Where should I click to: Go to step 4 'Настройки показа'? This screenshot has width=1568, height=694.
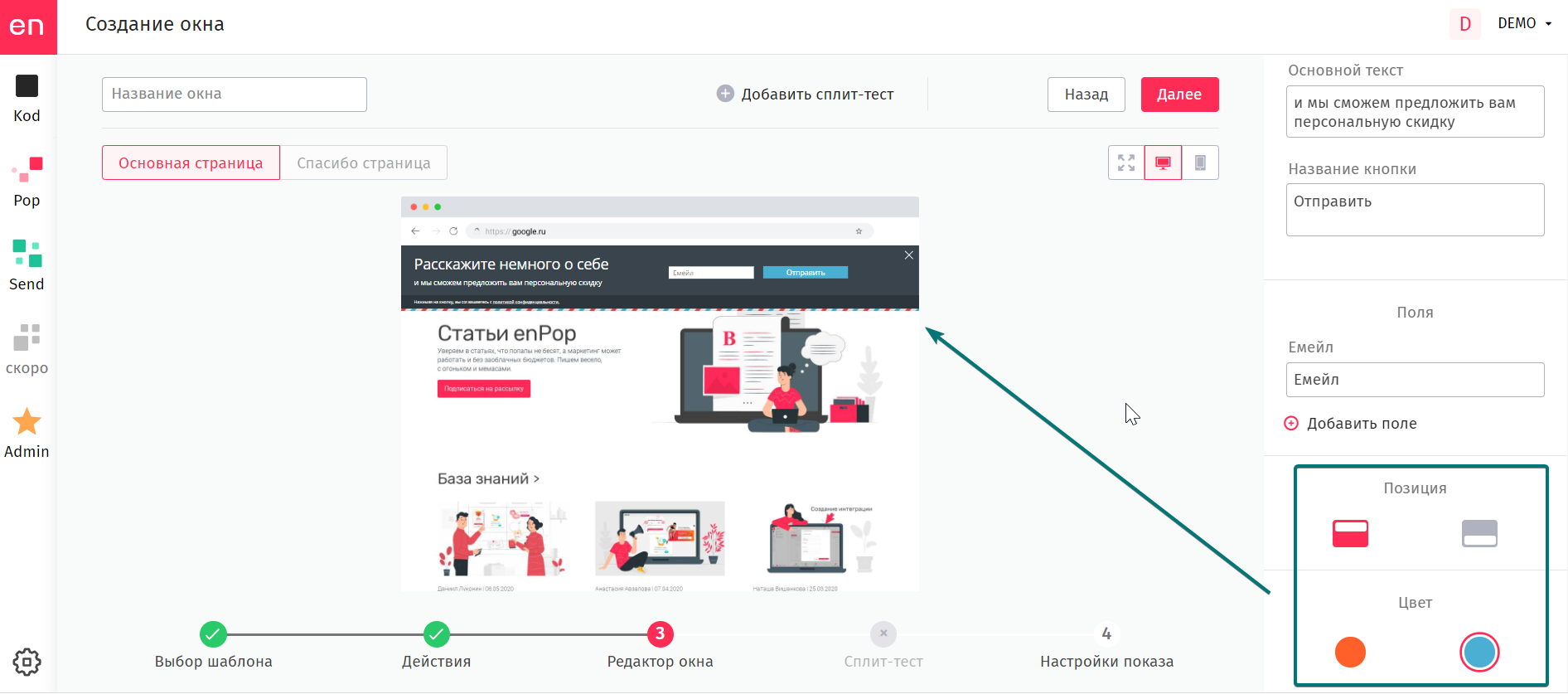pos(1106,634)
